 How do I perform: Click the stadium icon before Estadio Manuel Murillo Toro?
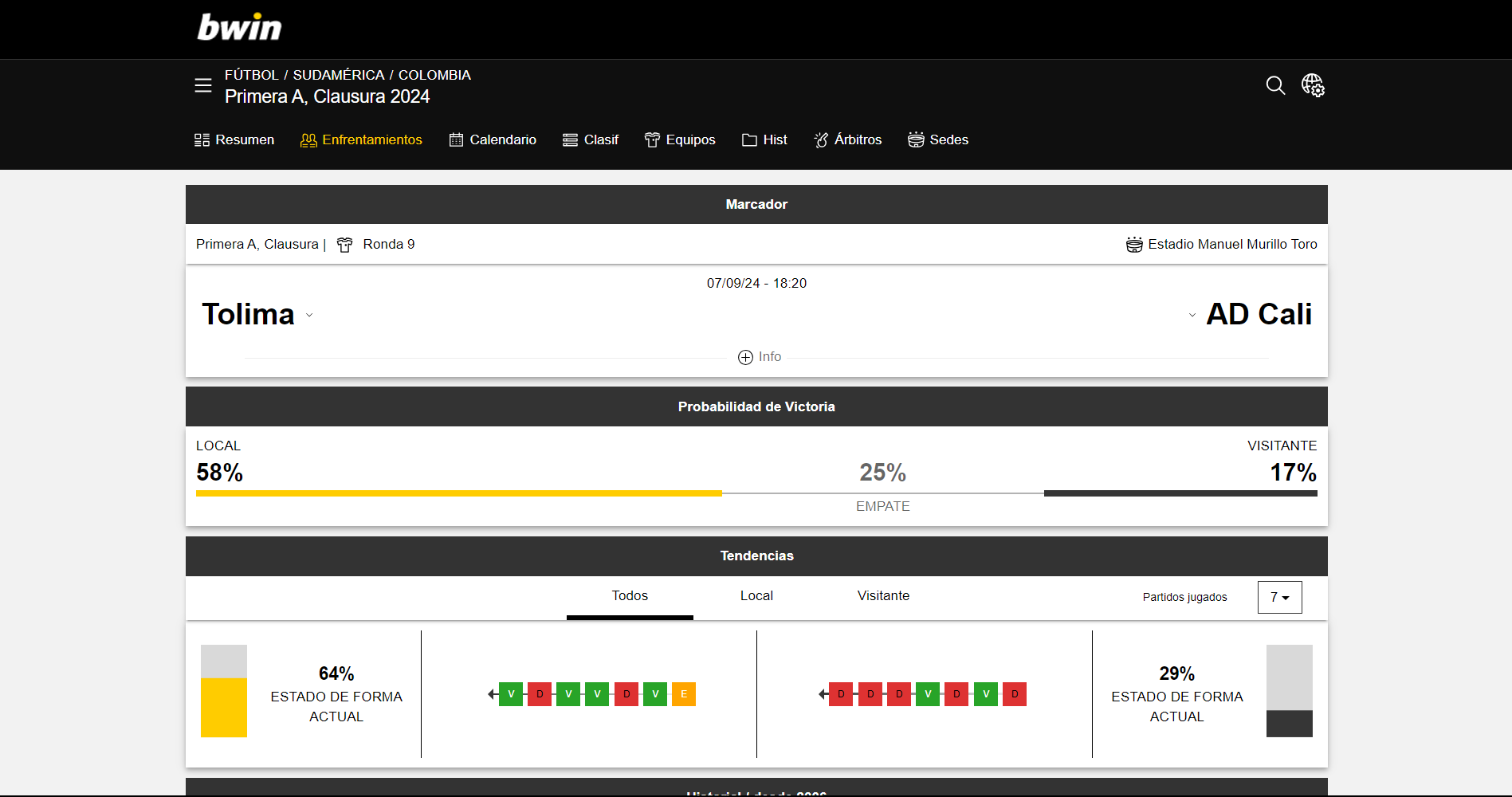tap(1134, 245)
